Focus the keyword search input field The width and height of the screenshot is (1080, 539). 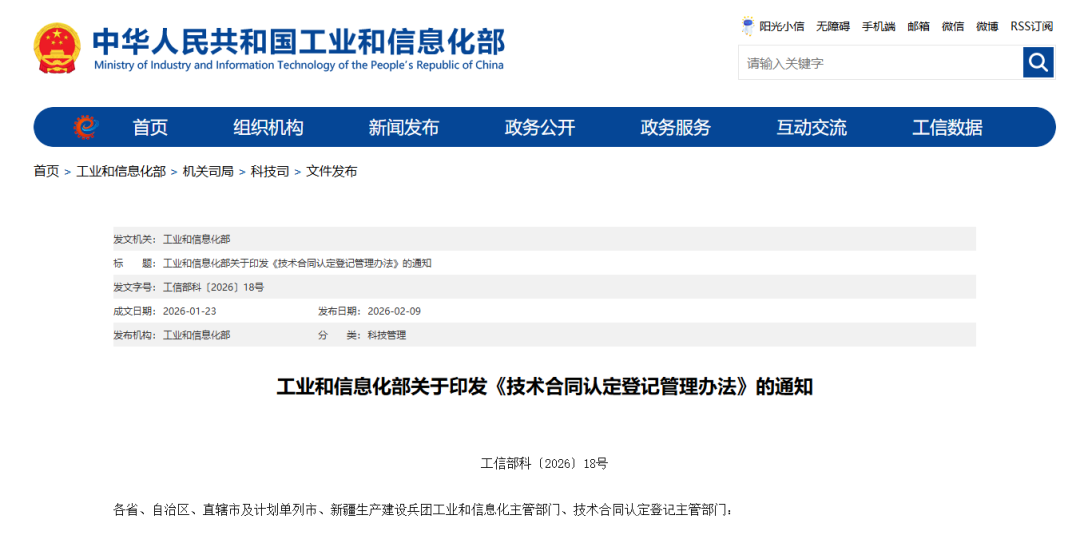click(880, 63)
